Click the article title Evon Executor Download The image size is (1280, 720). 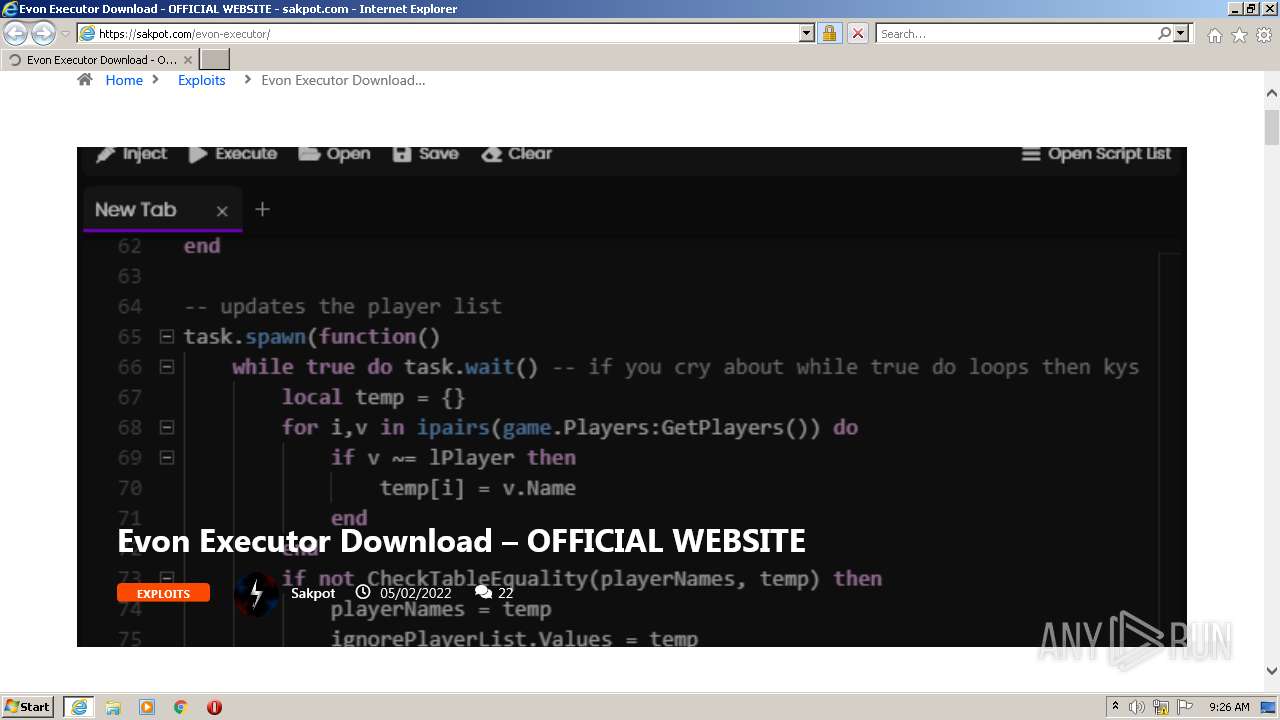click(x=461, y=541)
